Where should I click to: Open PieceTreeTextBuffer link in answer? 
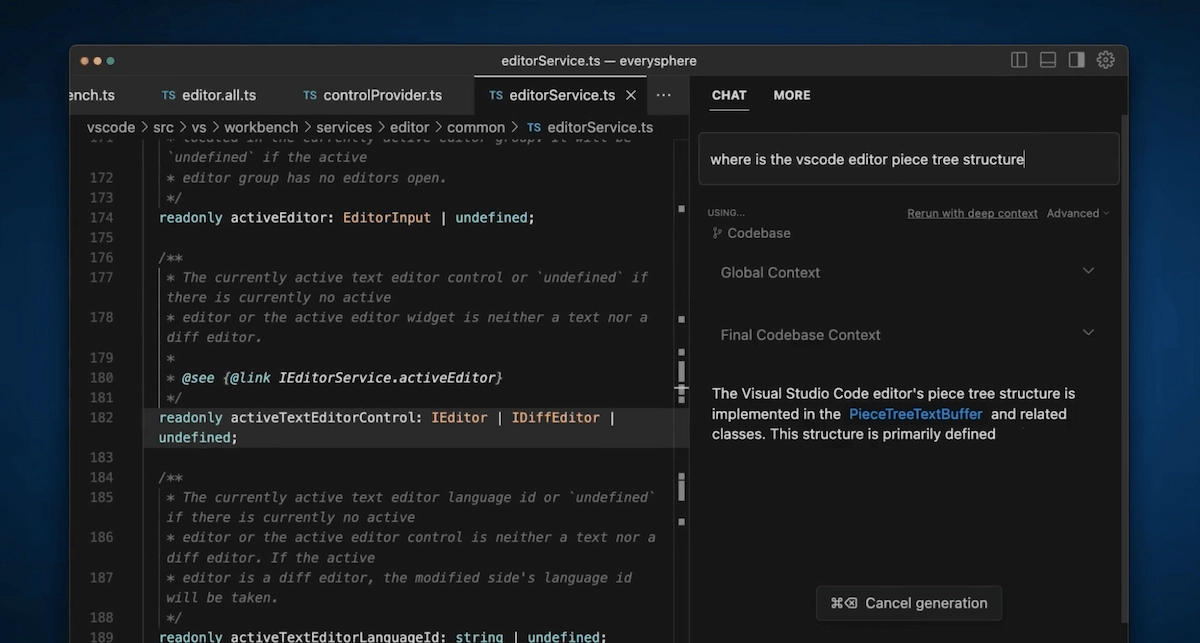coord(916,414)
